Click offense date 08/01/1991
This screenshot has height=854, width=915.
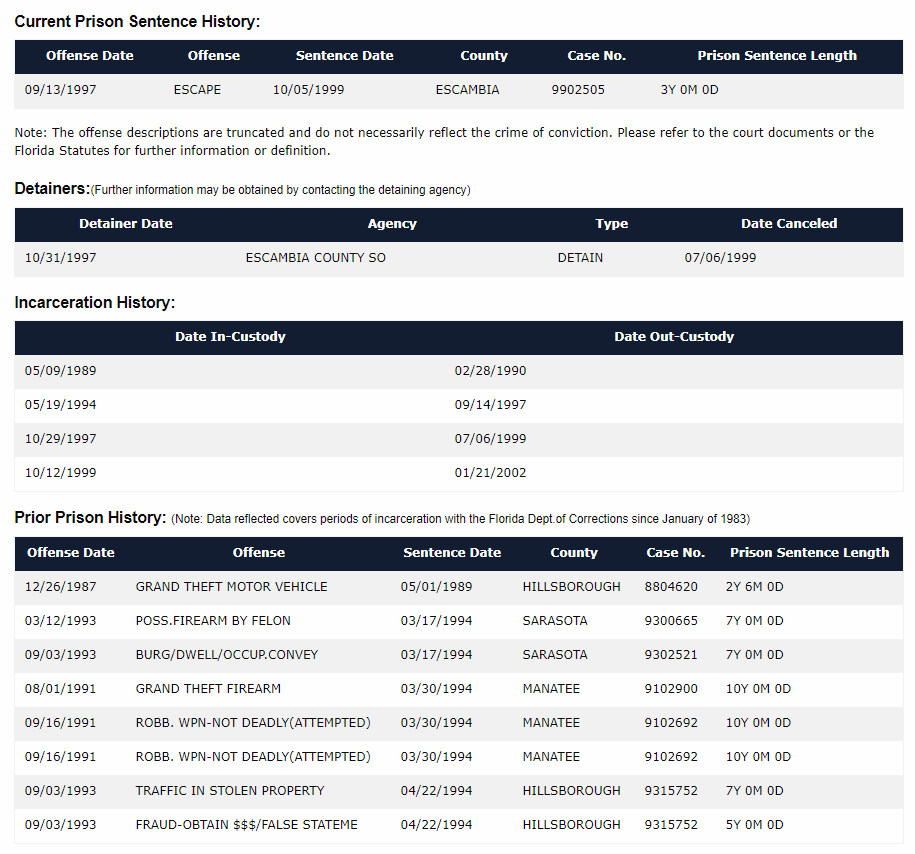[x=61, y=689]
